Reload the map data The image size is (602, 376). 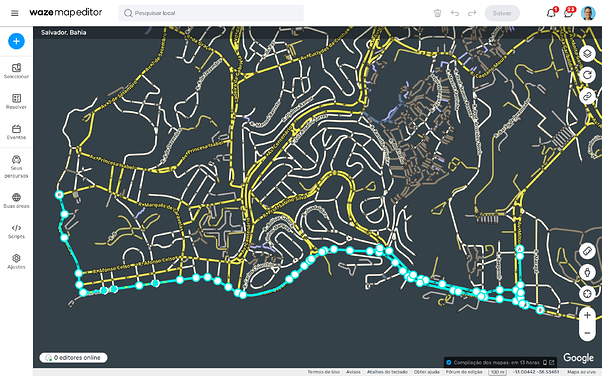pos(587,75)
